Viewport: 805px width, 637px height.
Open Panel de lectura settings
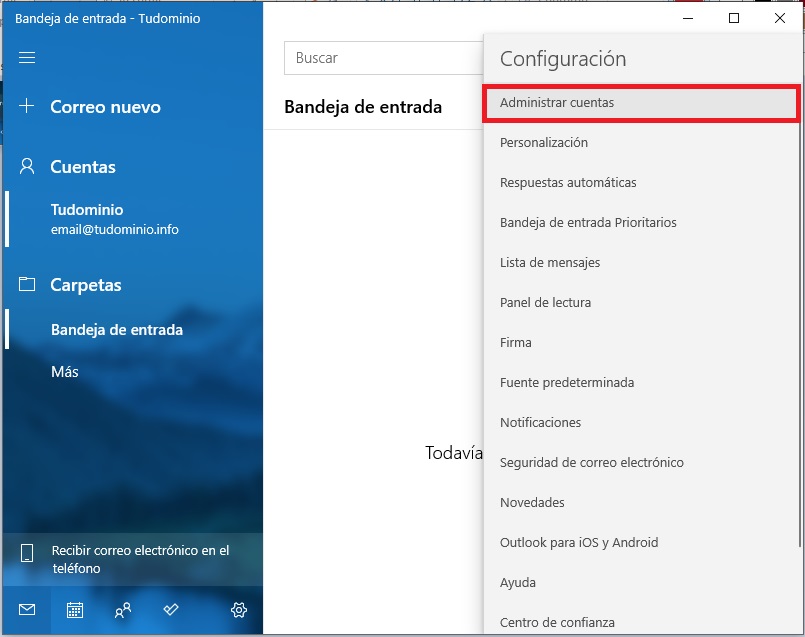click(x=641, y=303)
